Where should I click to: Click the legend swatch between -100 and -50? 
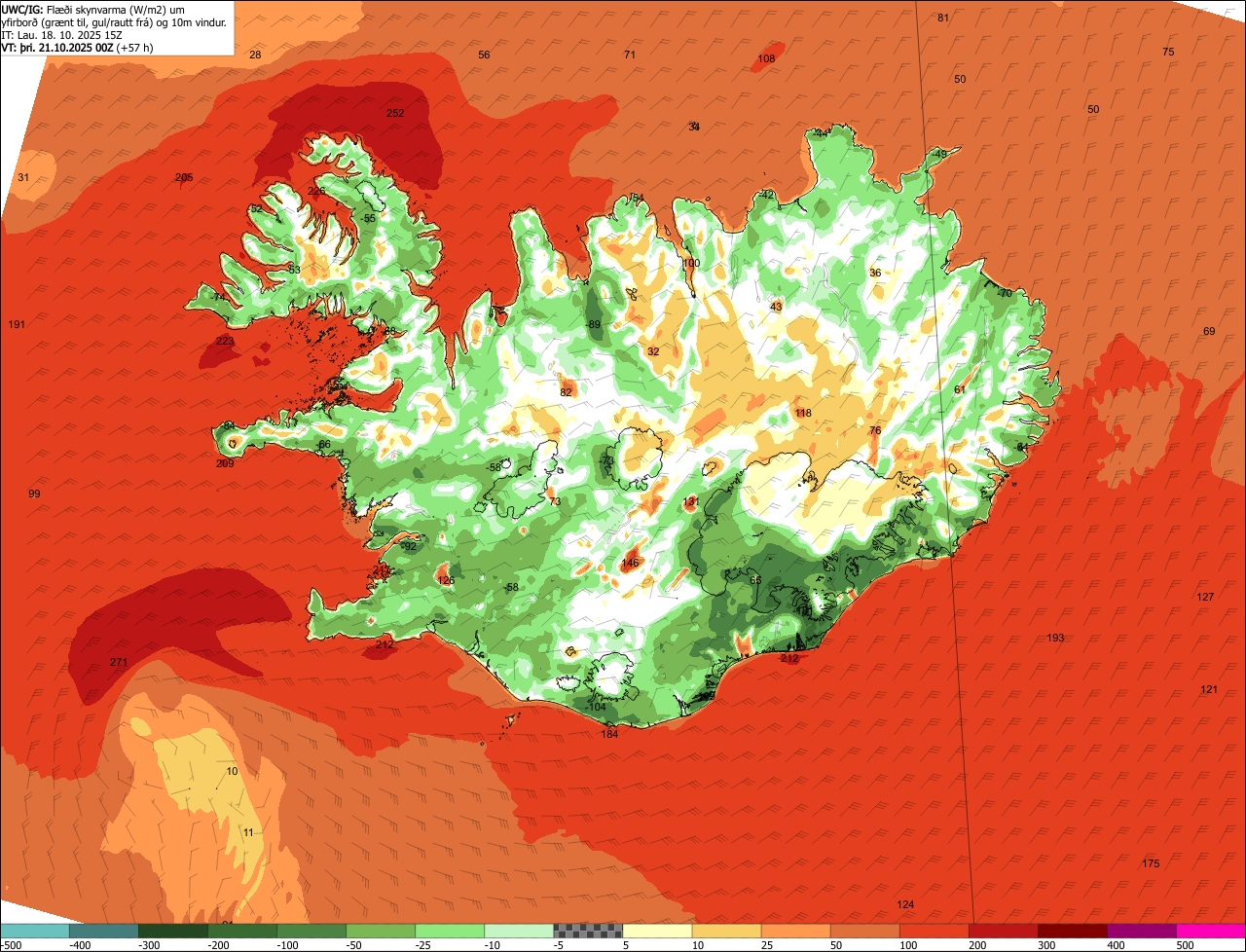coord(311,931)
